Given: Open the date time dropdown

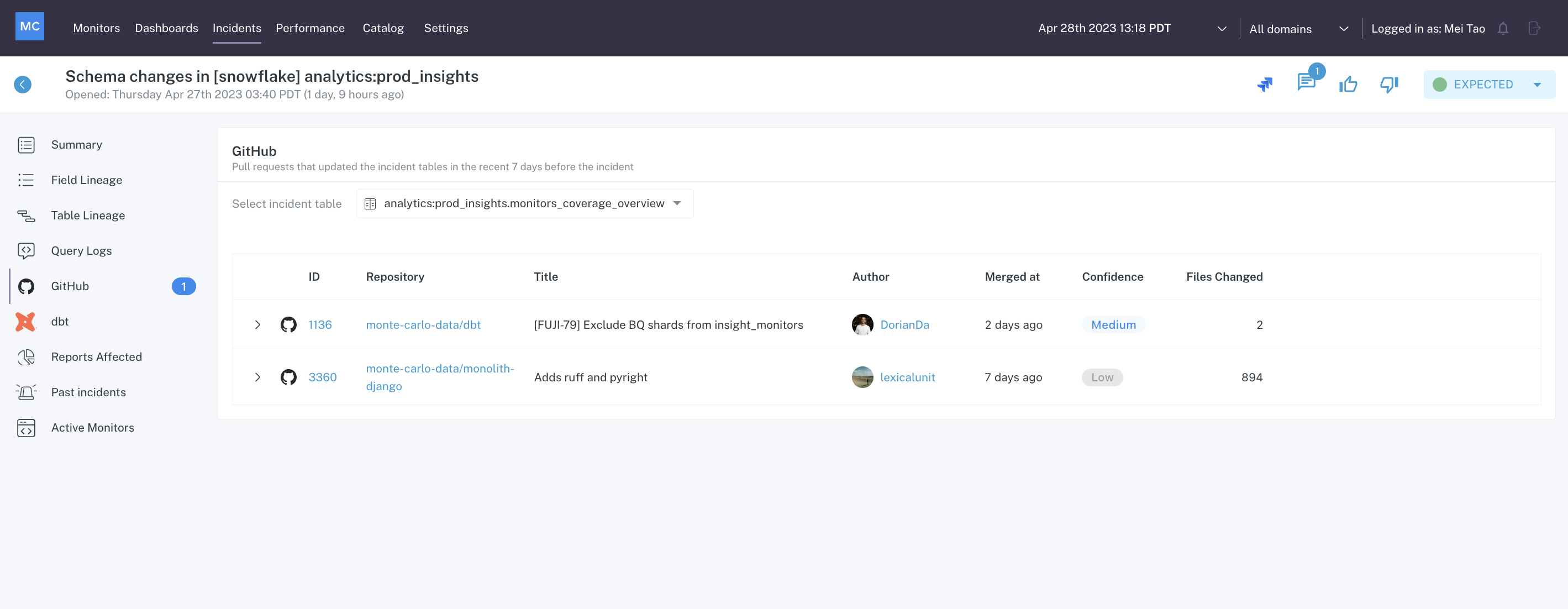Looking at the screenshot, I should coord(1132,29).
